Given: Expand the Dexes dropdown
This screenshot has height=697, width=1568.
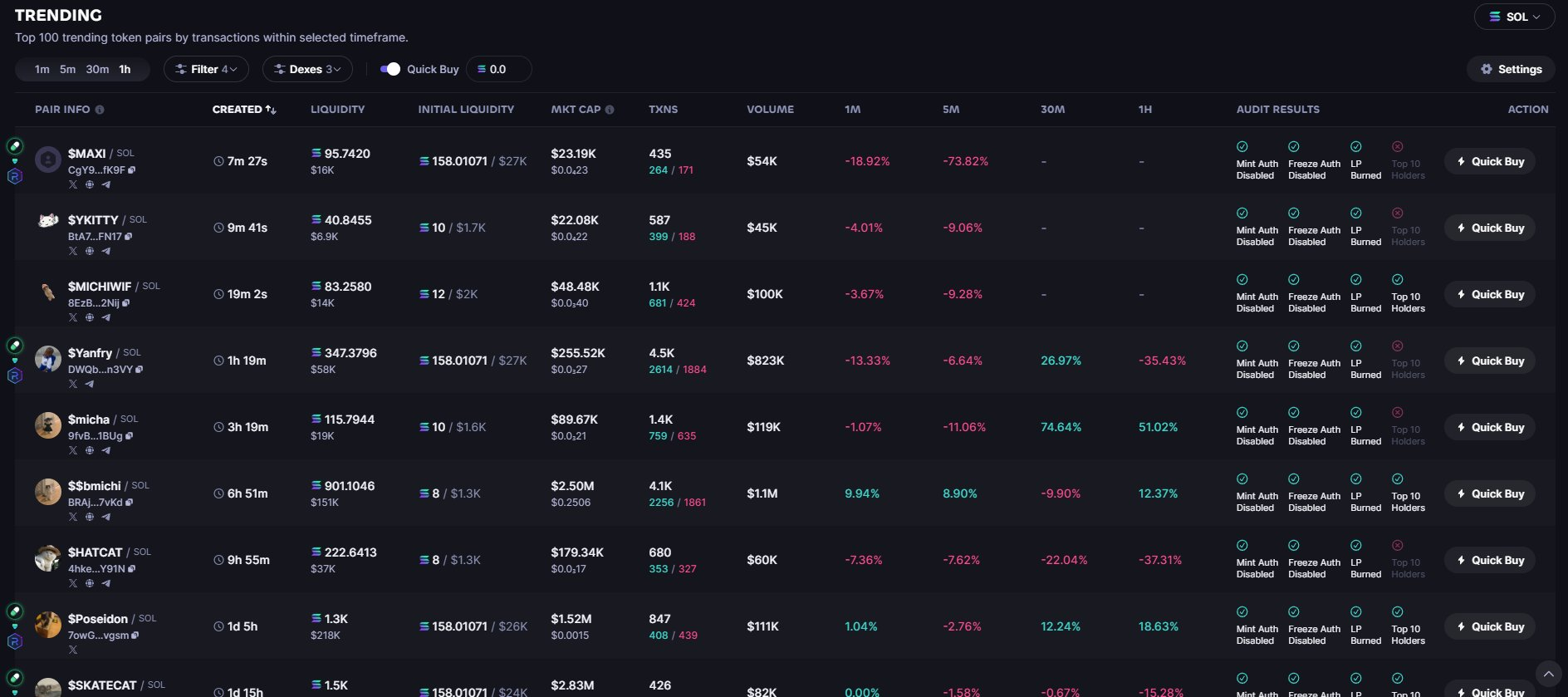Looking at the screenshot, I should (307, 69).
